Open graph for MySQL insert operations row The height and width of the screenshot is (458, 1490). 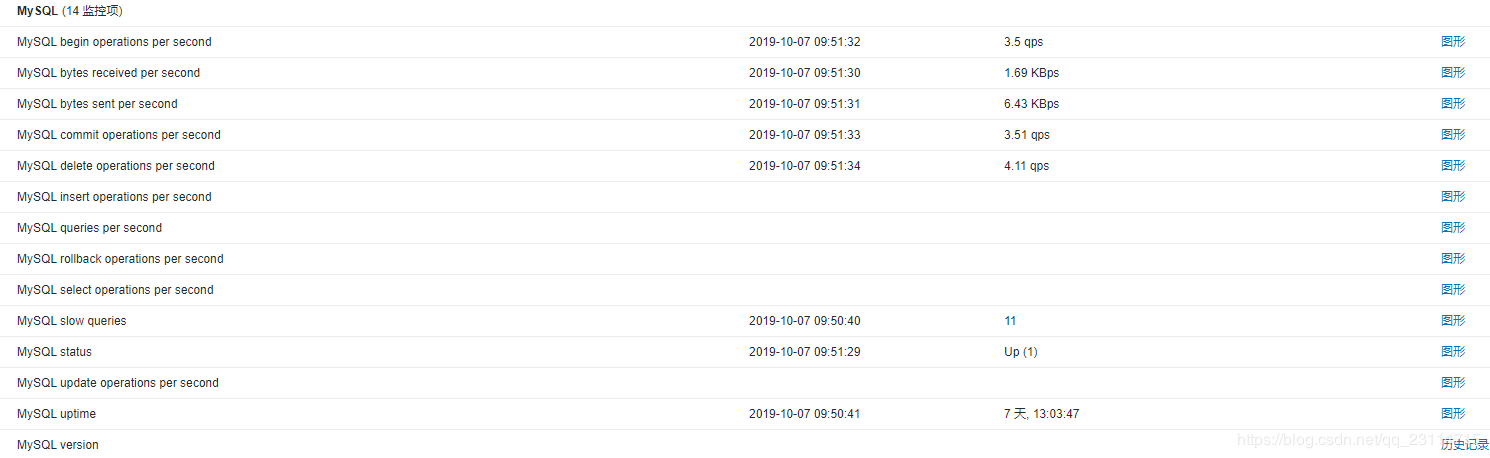pyautogui.click(x=1452, y=197)
